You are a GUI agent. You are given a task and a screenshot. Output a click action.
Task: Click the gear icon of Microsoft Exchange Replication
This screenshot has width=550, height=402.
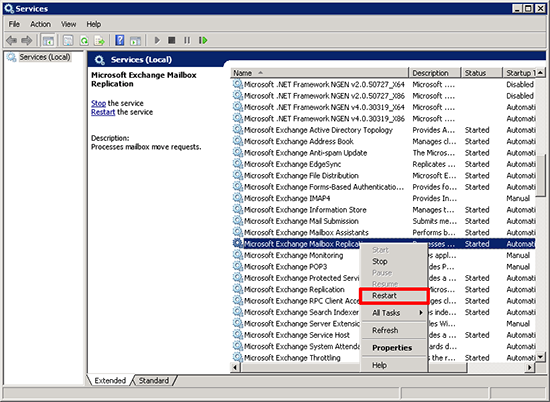pyautogui.click(x=238, y=289)
